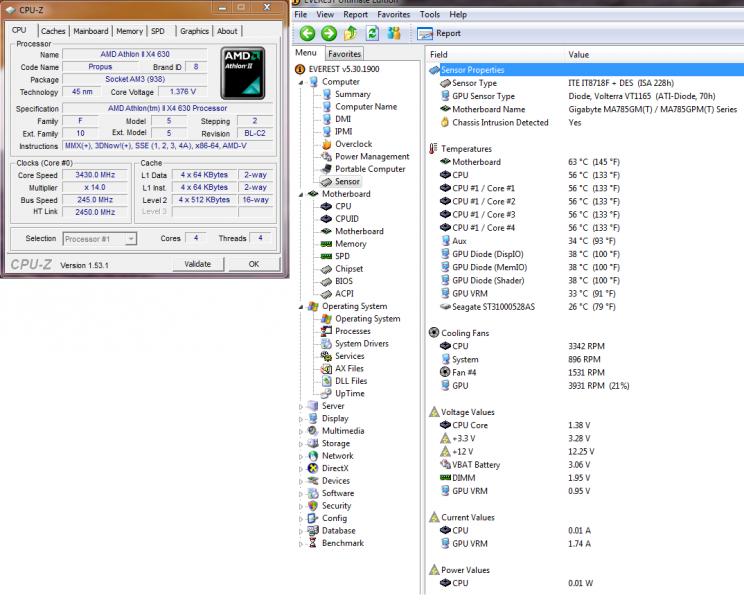Switch to the SPD tab in CPU-Z
The image size is (744, 600).
158,31
